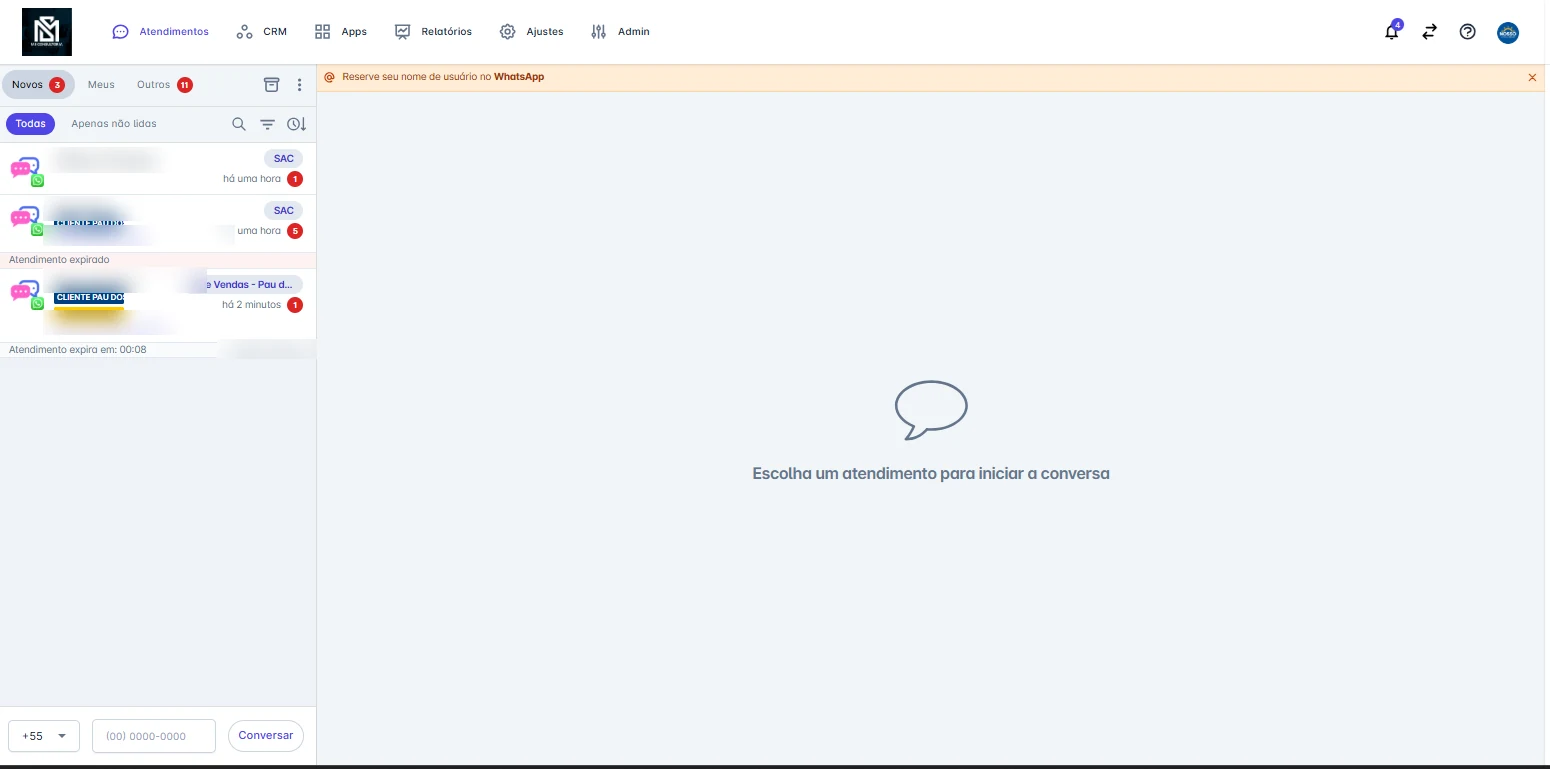Close the WhatsApp username banner
The width and height of the screenshot is (1550, 769).
tap(1532, 77)
